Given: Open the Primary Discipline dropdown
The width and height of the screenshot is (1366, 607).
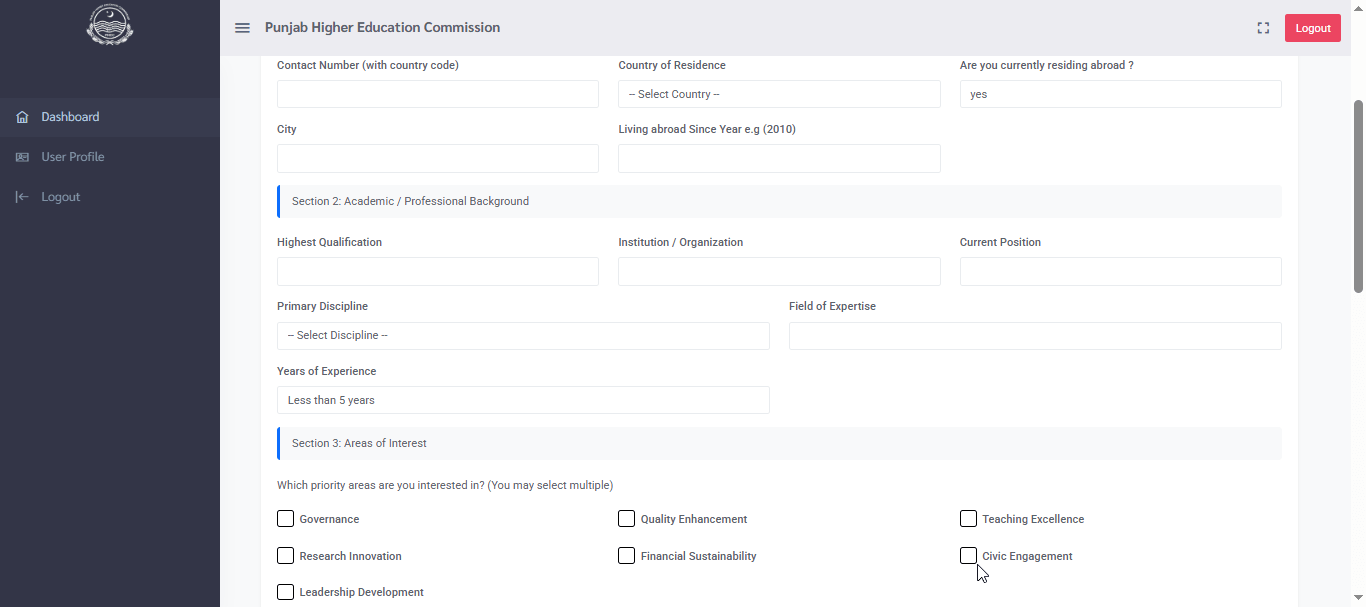Looking at the screenshot, I should click(x=523, y=336).
